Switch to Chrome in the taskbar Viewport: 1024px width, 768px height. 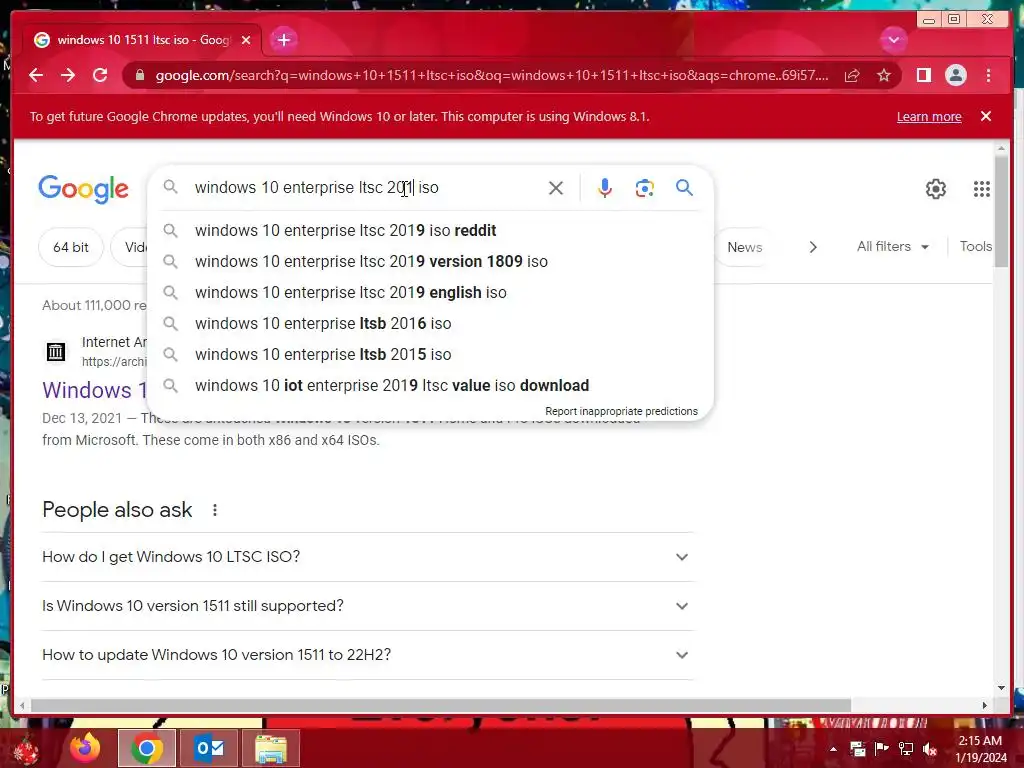146,748
